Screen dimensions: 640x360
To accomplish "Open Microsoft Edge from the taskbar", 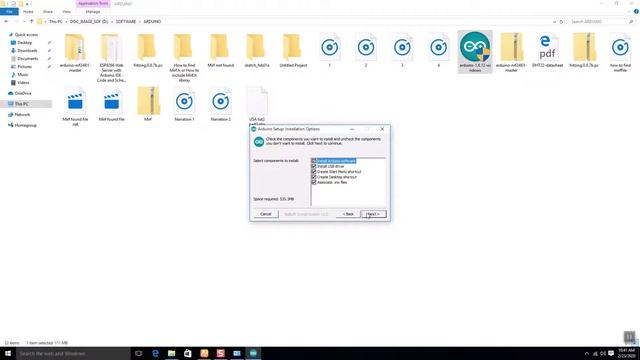I will click(155, 353).
